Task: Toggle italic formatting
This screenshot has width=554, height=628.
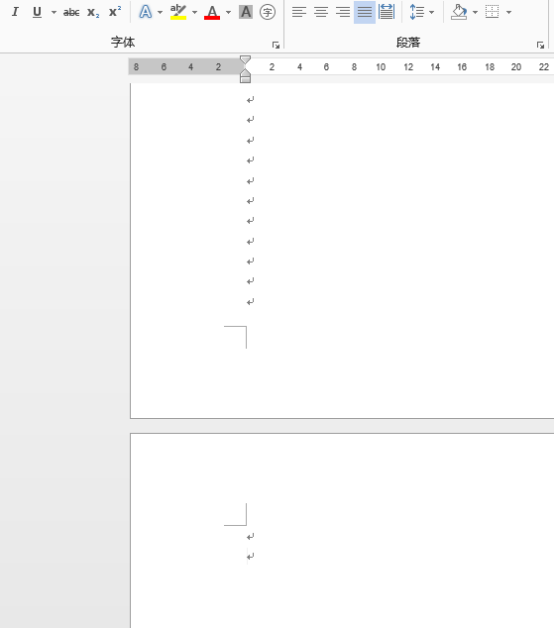Action: point(15,12)
